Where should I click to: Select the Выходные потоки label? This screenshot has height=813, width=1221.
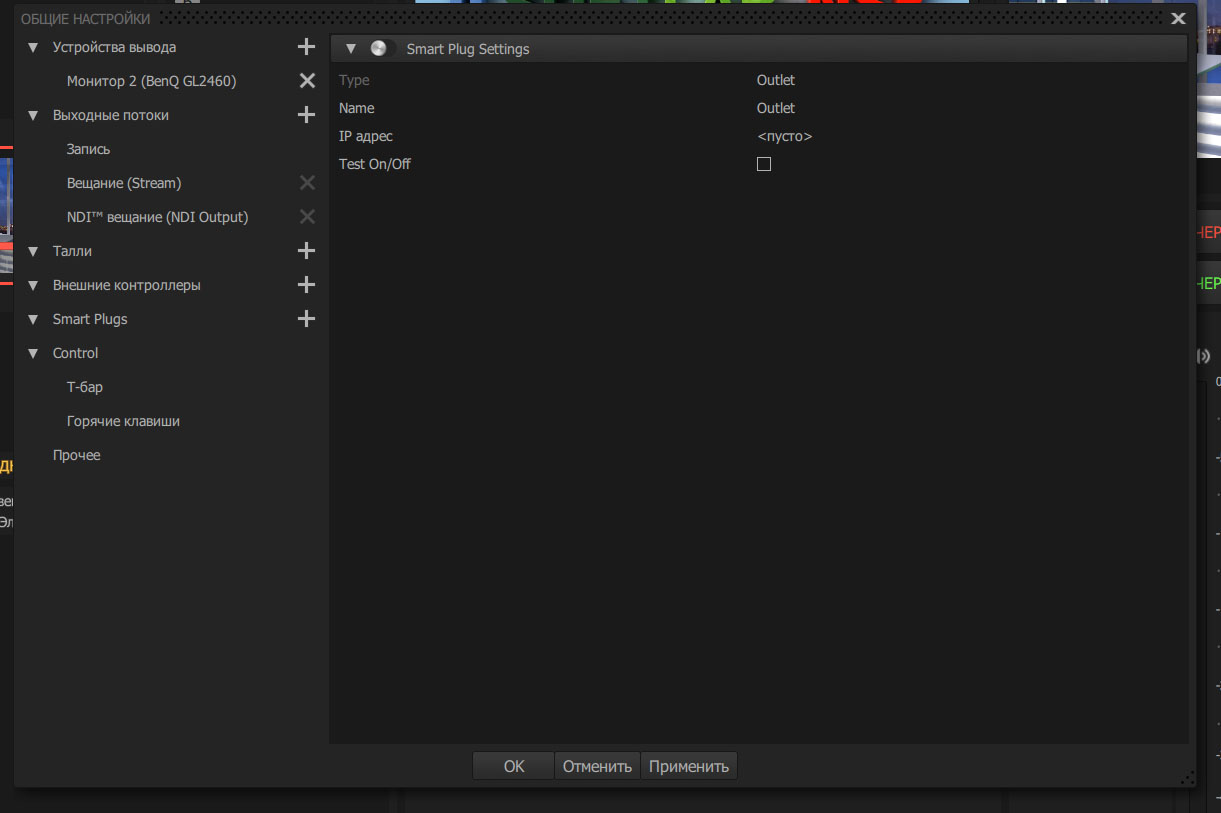(x=111, y=115)
